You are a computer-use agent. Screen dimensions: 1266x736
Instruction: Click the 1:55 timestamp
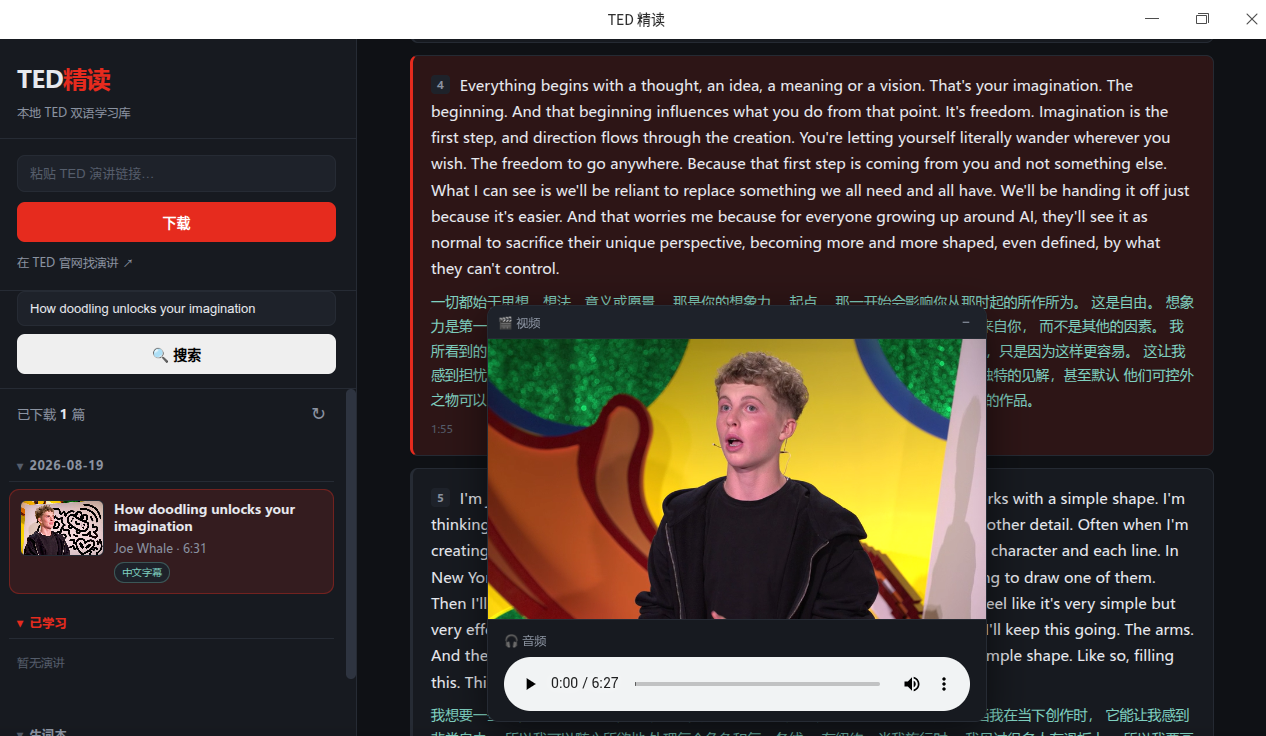[442, 429]
